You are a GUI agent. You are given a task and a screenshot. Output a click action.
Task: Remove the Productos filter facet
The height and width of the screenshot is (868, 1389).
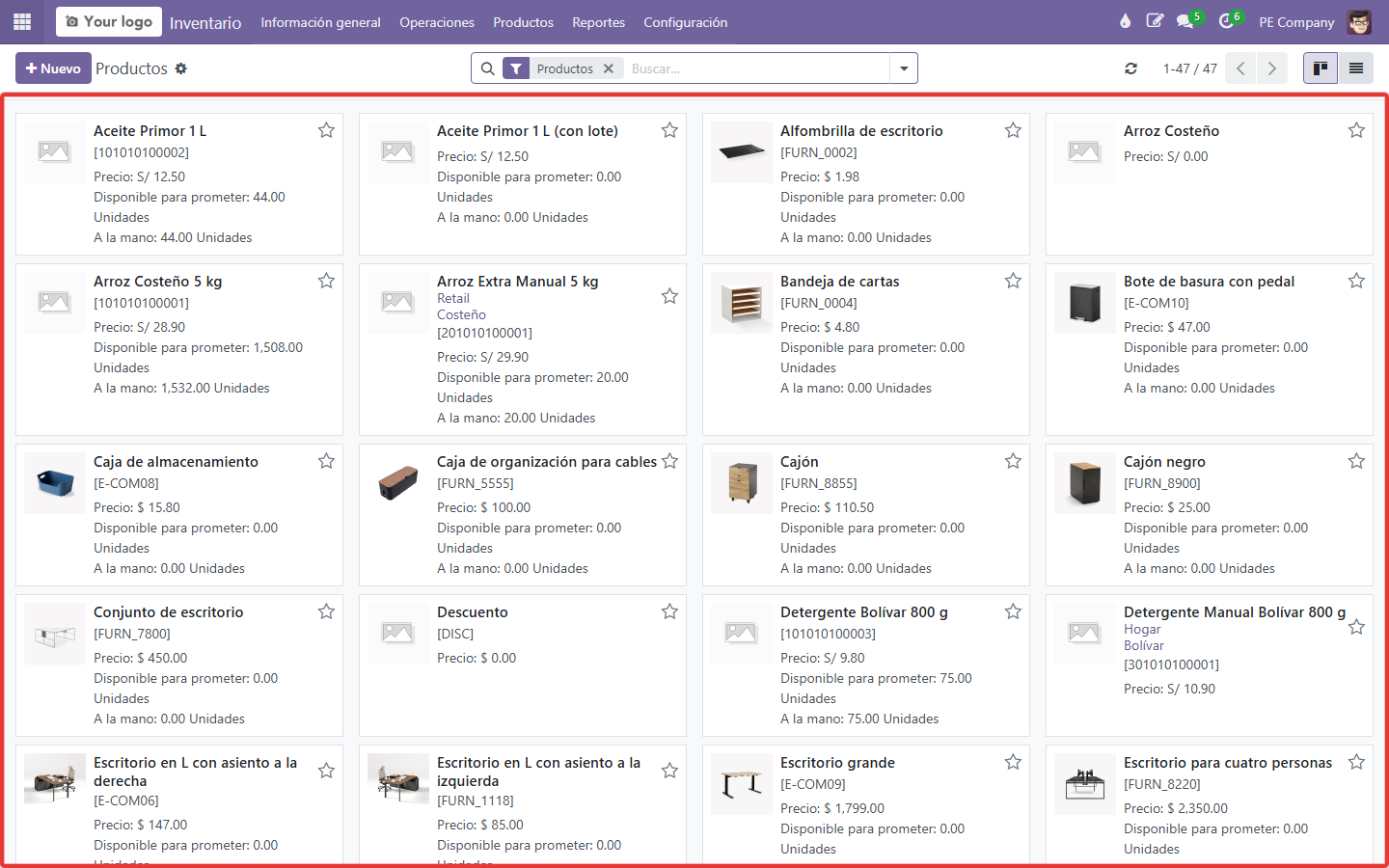pos(609,68)
